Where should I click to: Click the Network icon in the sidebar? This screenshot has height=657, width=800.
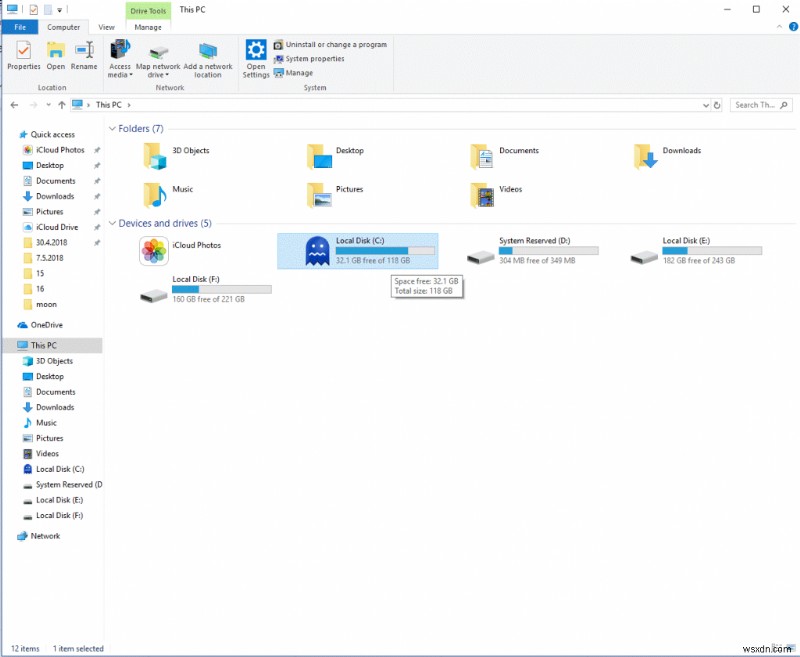click(42, 536)
